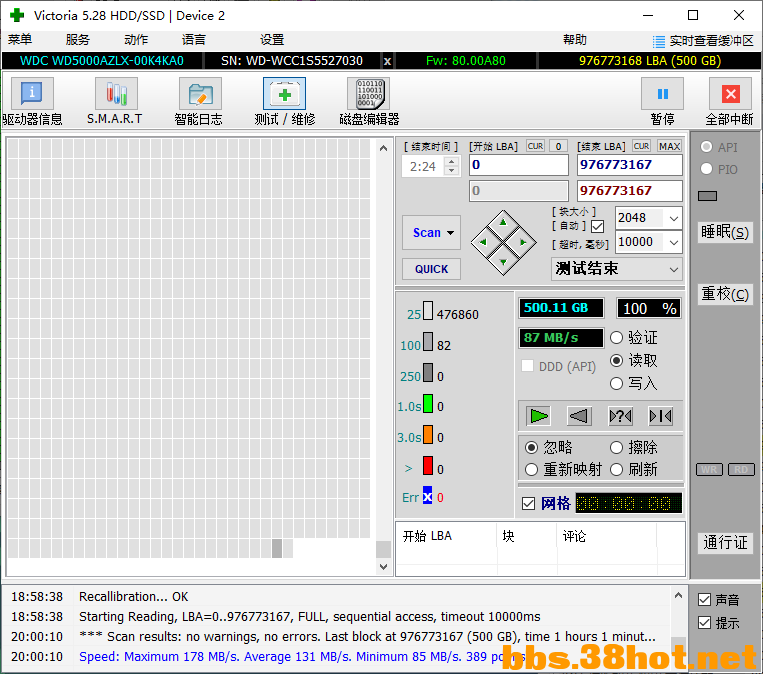This screenshot has width=763, height=674.
Task: Select the 擦除 erase radio button
Action: (616, 447)
